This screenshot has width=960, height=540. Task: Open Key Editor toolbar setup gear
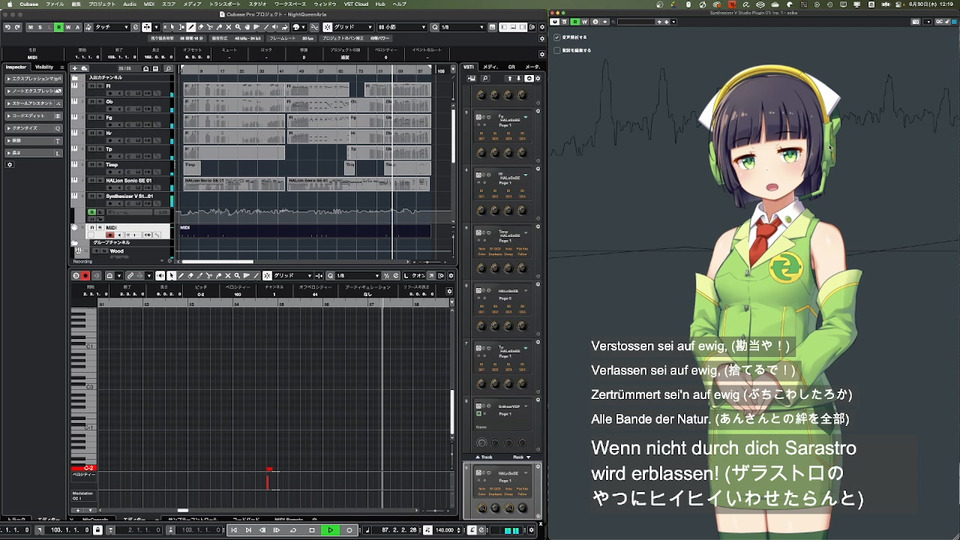[451, 276]
